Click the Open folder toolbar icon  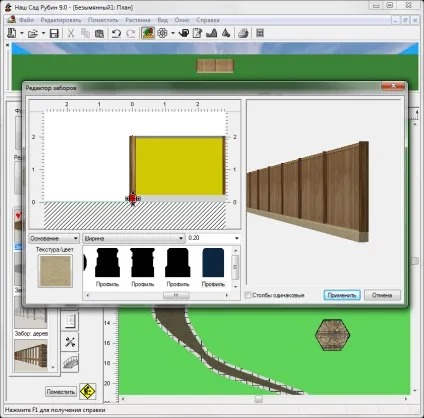click(x=33, y=33)
